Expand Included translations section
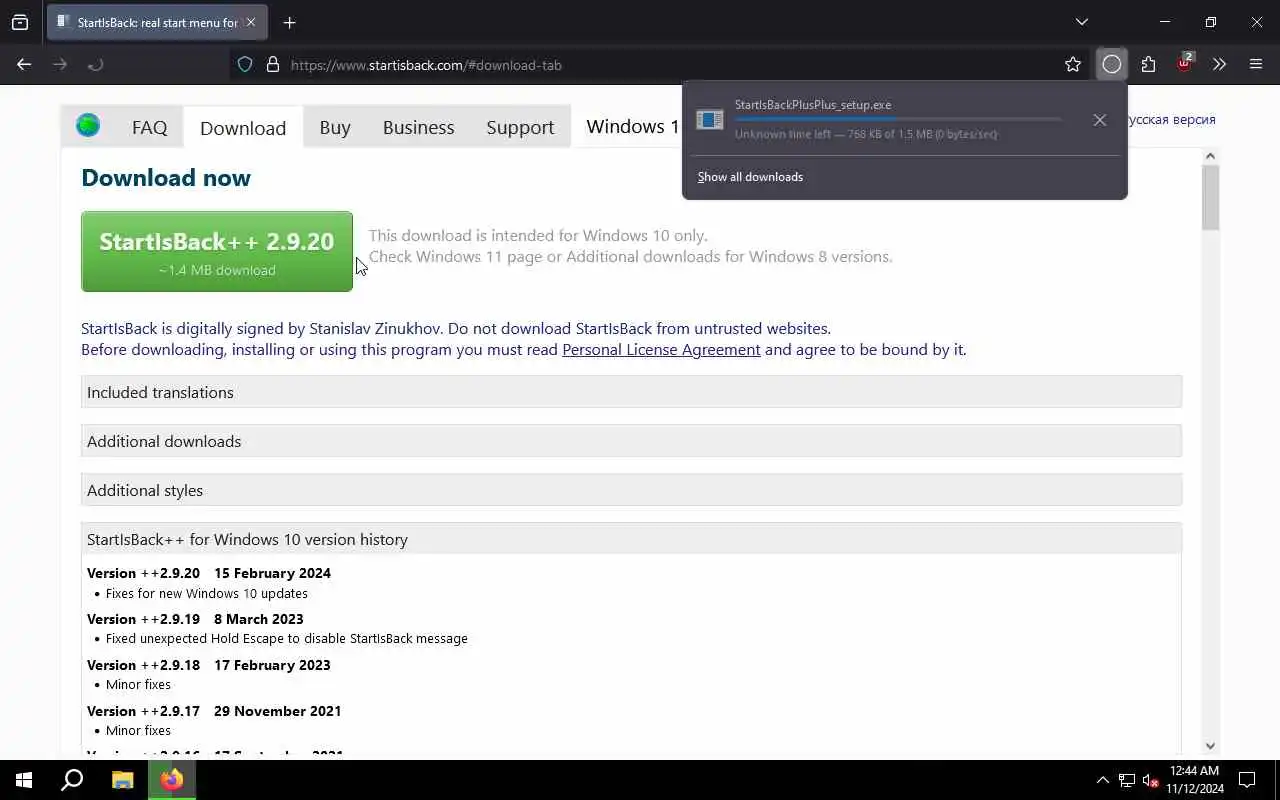The image size is (1280, 800). coord(631,392)
